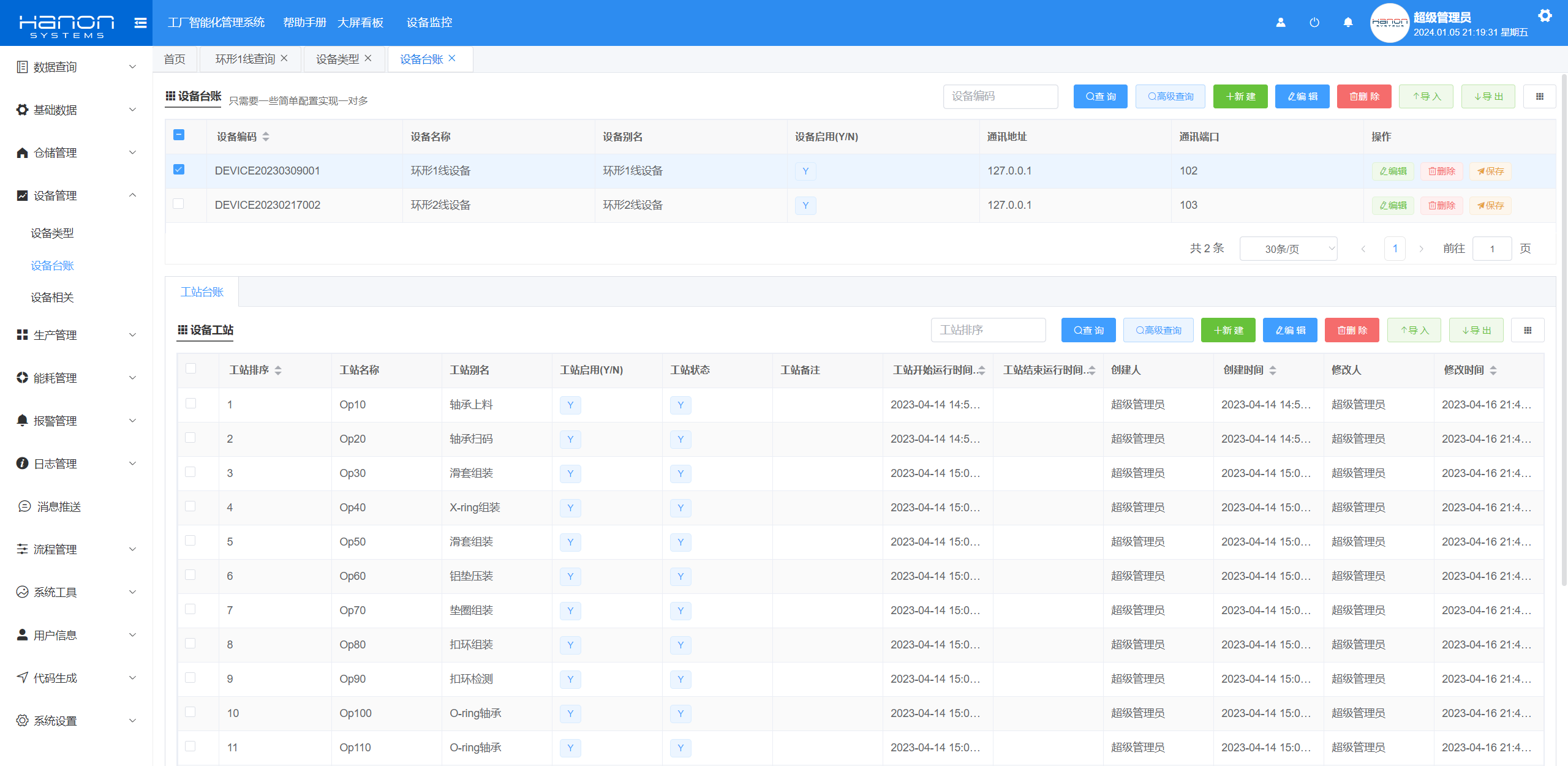
Task: Sort by 创建时间 column
Action: (x=1273, y=370)
